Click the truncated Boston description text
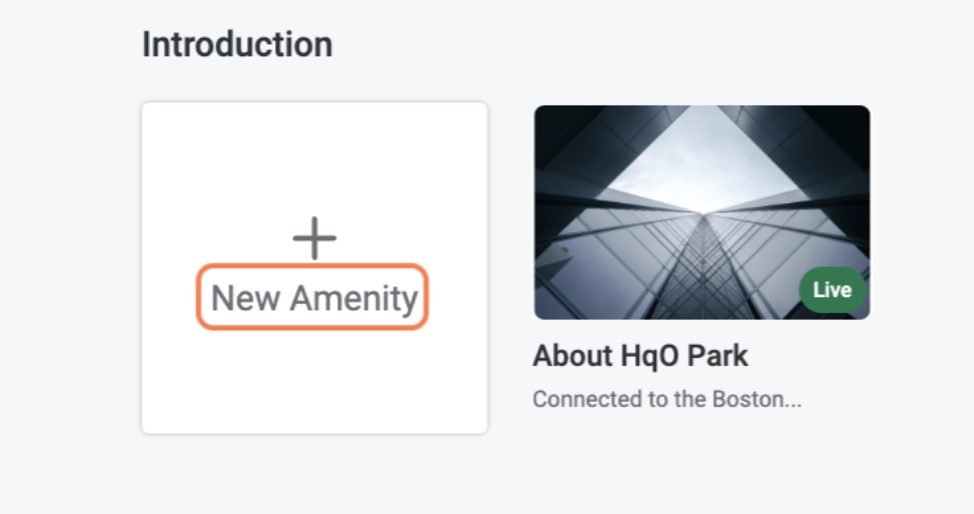 (667, 399)
